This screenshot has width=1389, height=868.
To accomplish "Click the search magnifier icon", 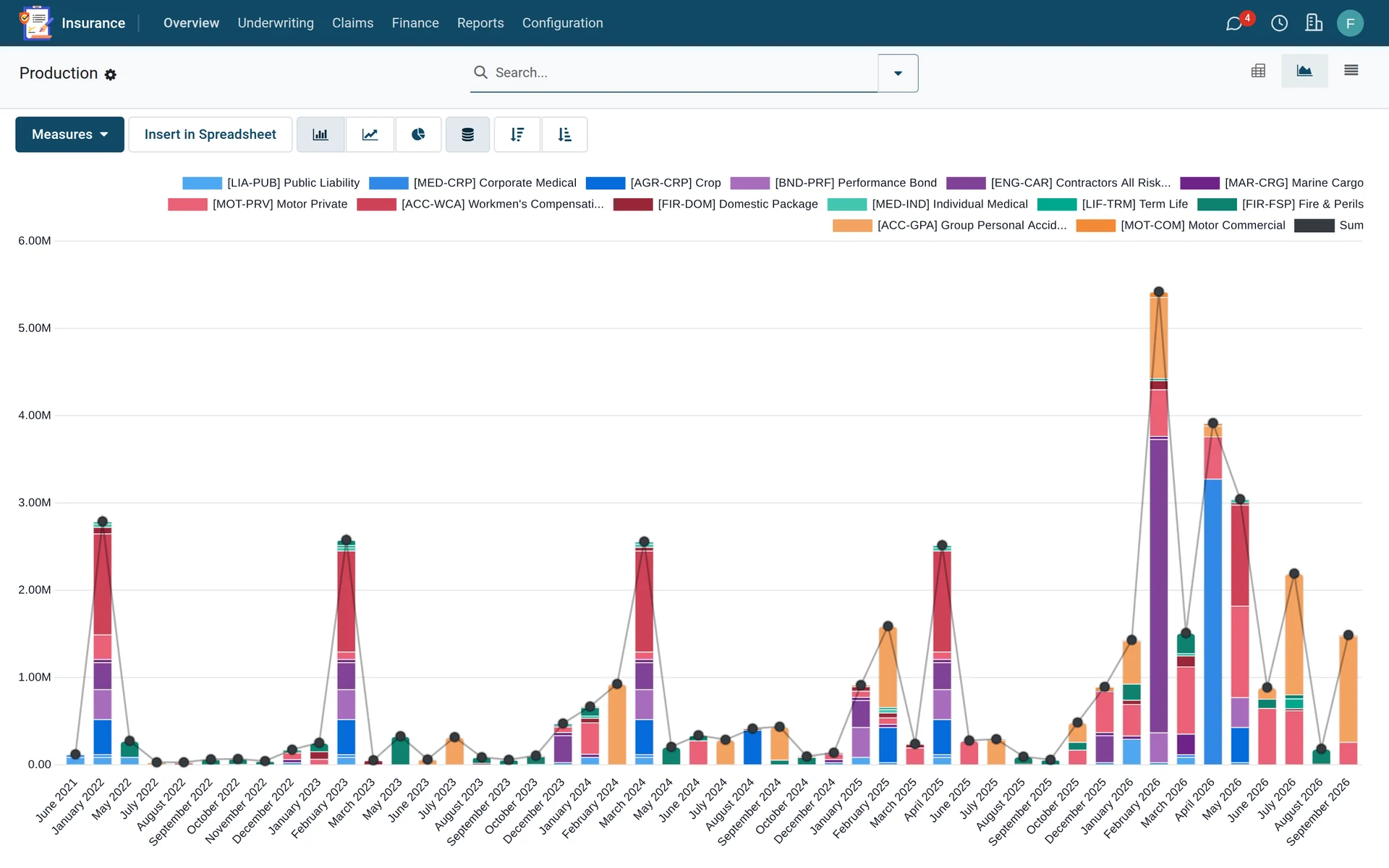I will pos(480,72).
